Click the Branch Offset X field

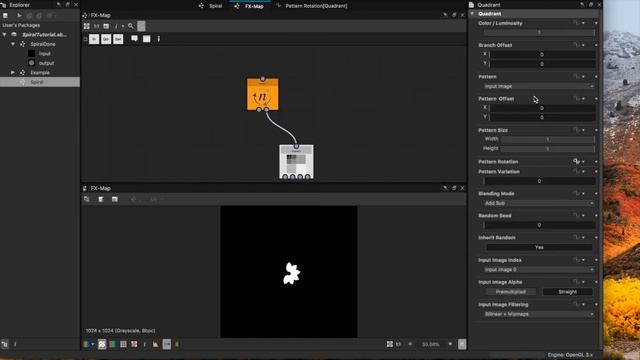542,54
